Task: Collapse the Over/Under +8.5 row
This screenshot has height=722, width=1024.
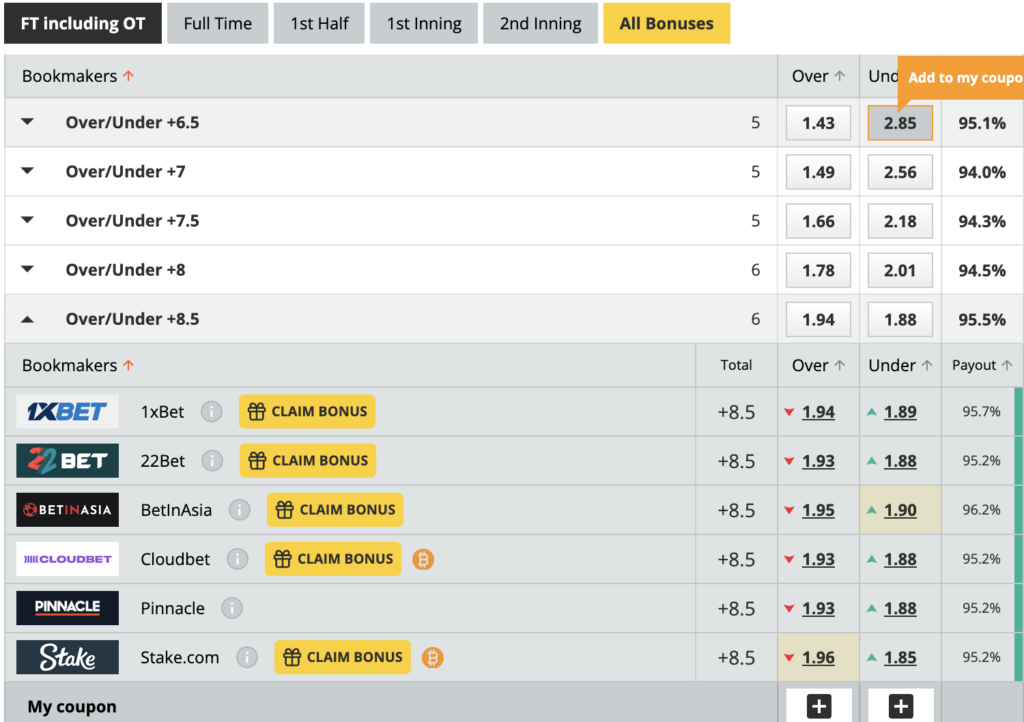Action: (27, 319)
